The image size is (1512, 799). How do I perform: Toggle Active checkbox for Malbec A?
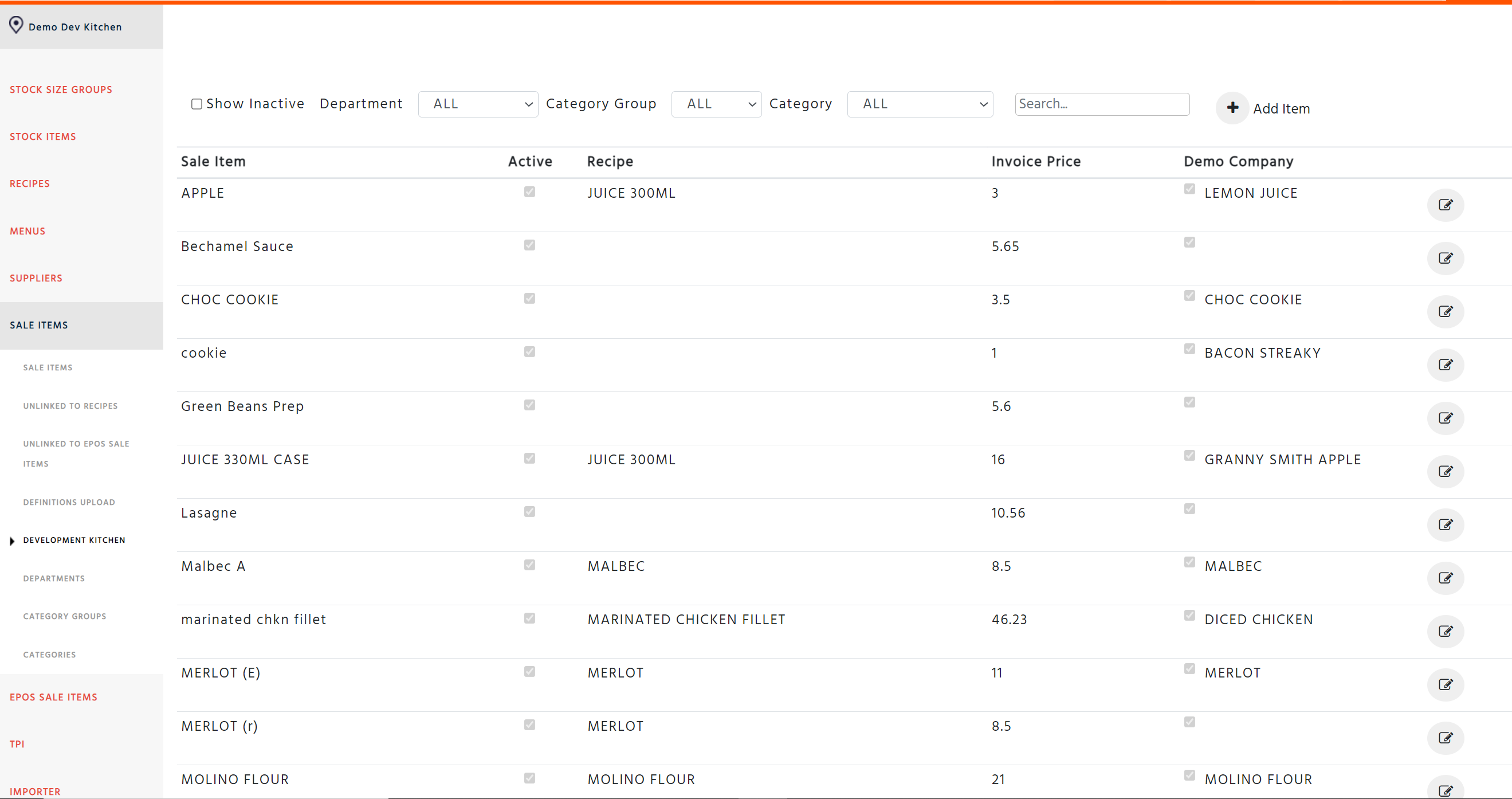coord(529,565)
